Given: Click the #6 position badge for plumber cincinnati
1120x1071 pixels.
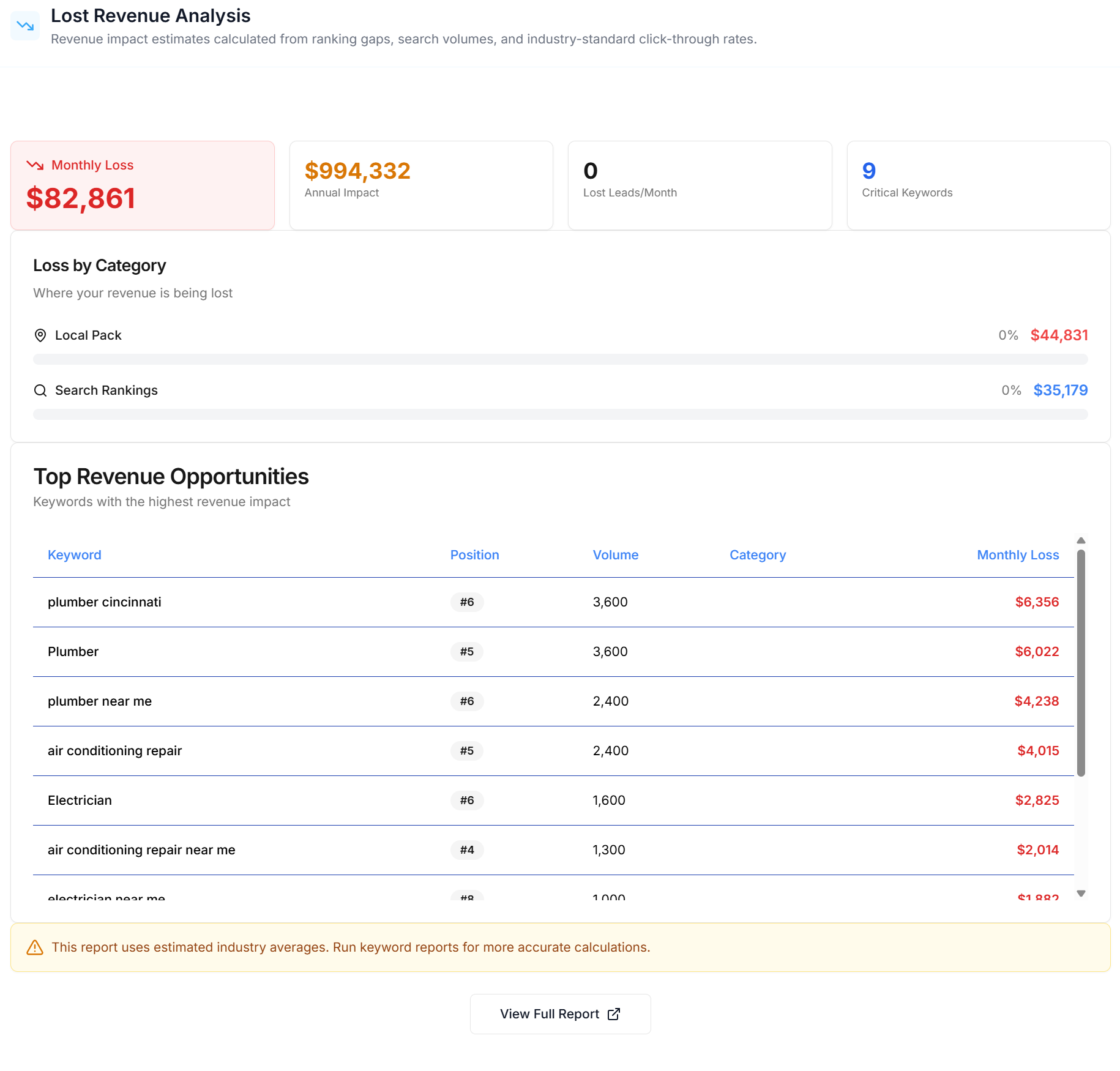Looking at the screenshot, I should (x=467, y=602).
